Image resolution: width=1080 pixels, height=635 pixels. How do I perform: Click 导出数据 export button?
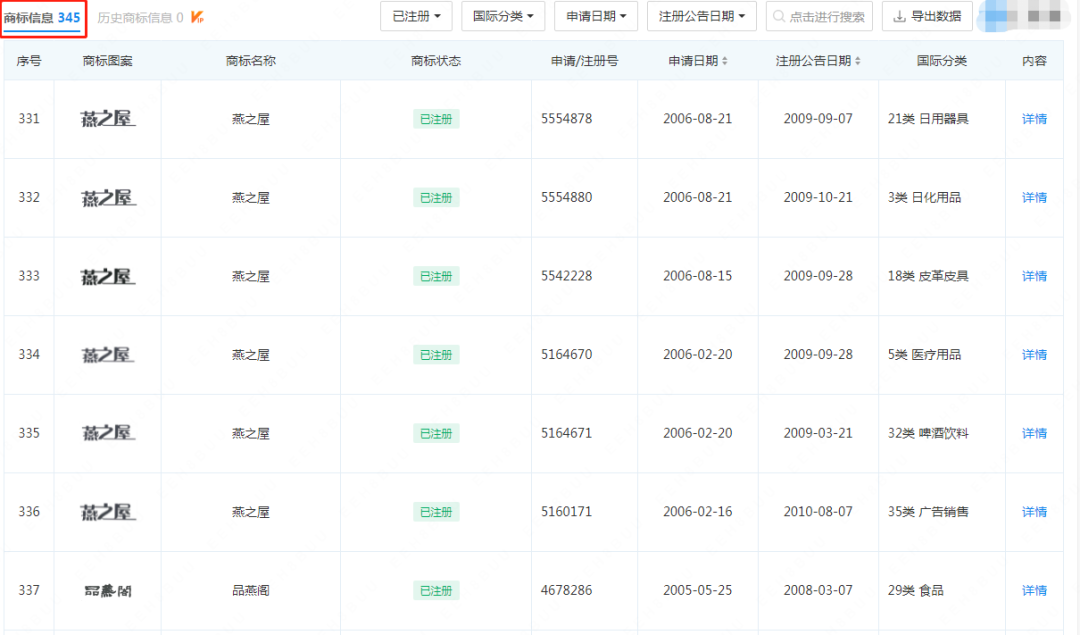pos(927,16)
